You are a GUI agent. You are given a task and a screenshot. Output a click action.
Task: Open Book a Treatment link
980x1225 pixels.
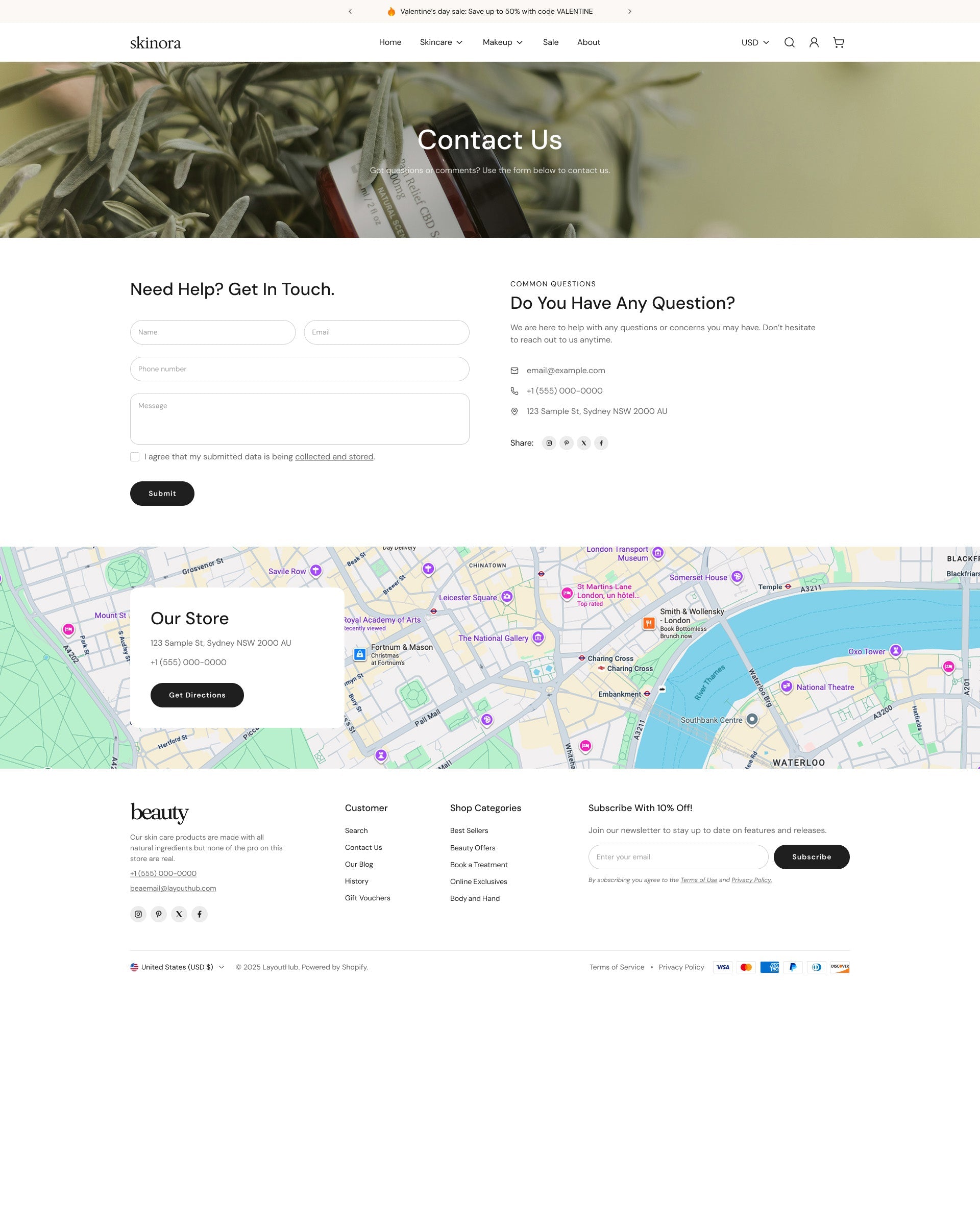click(479, 865)
